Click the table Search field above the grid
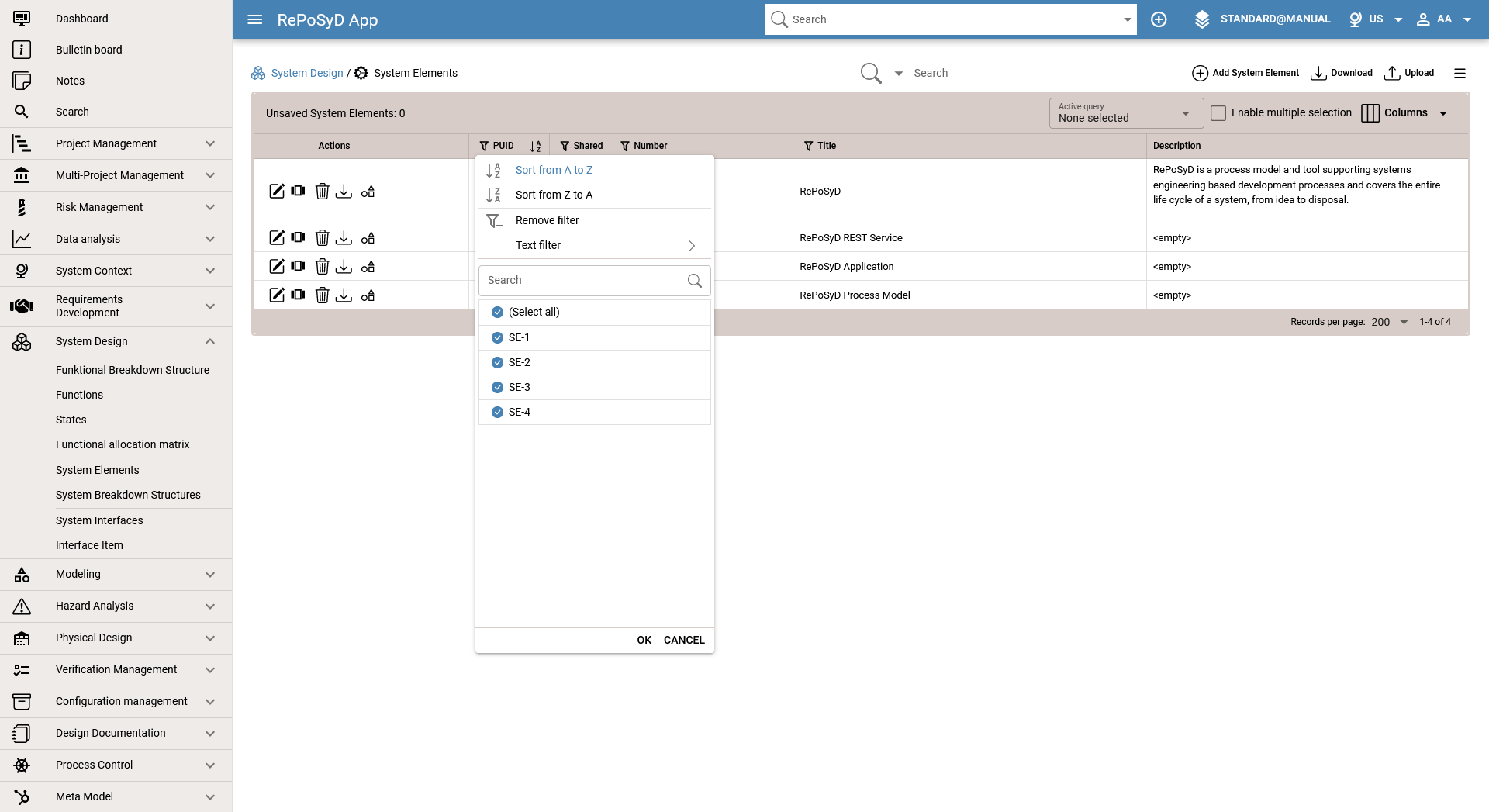 [x=981, y=73]
